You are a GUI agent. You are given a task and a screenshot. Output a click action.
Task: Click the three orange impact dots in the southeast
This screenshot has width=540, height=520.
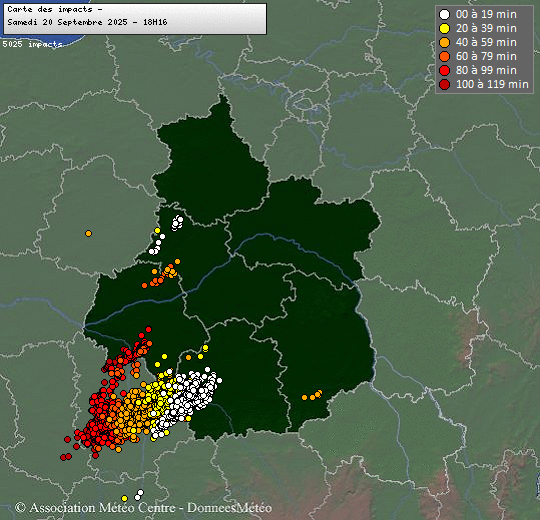point(312,395)
